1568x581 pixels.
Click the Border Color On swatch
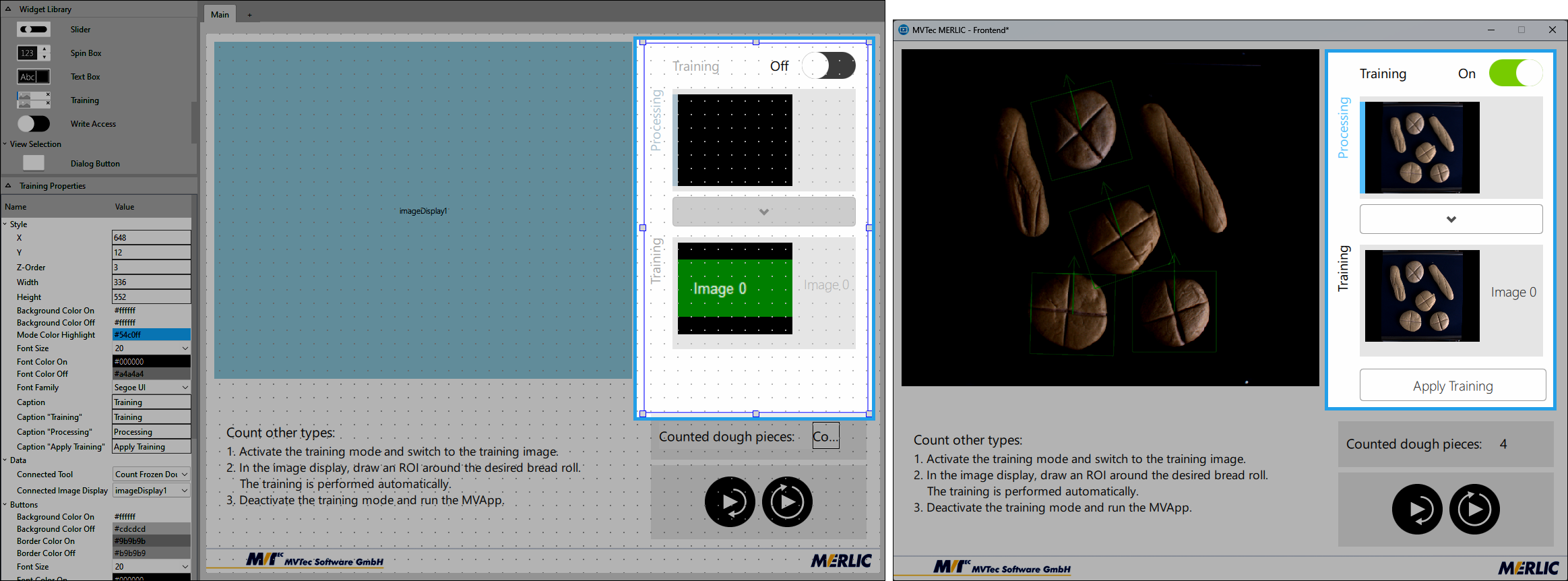(152, 541)
